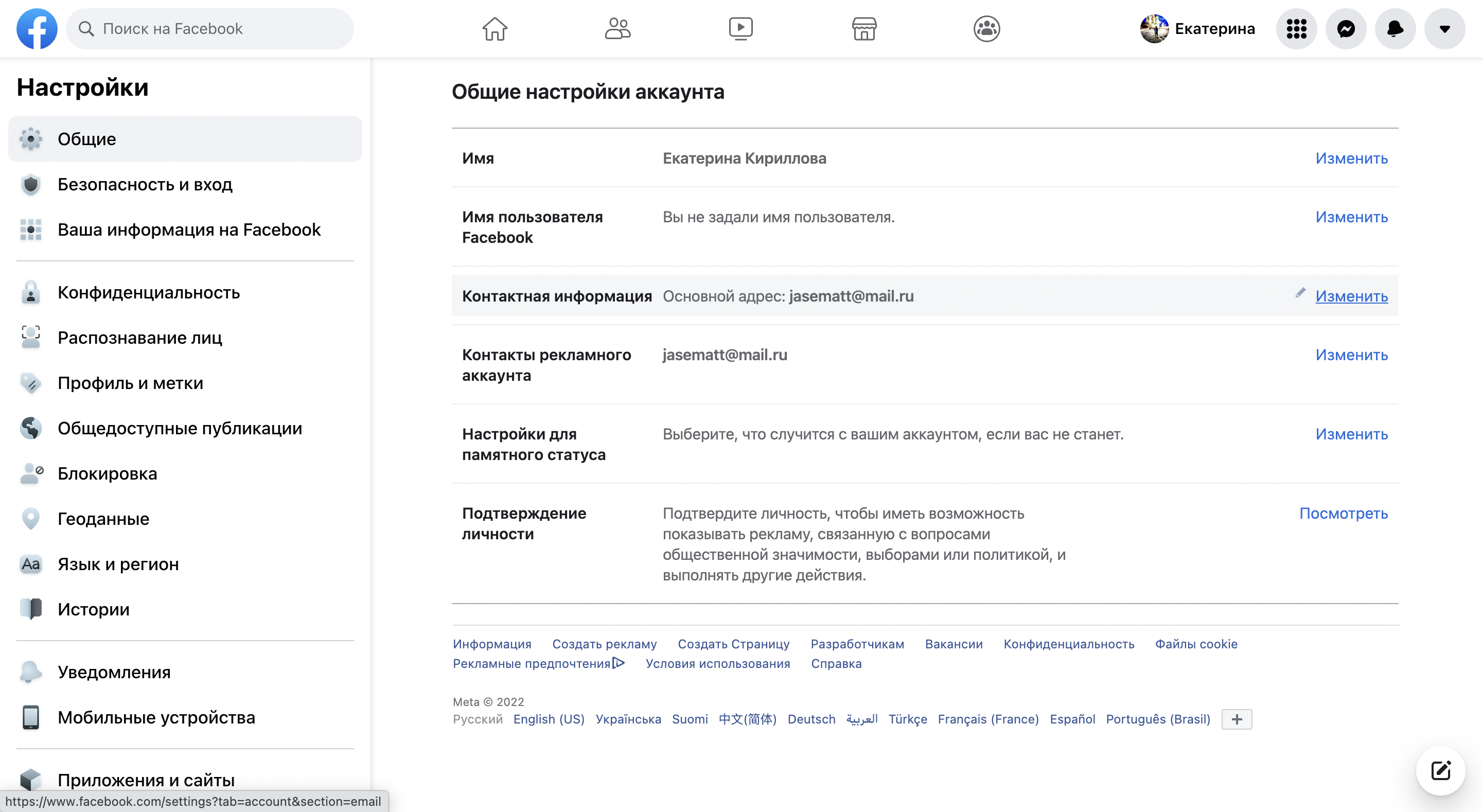Open Язык и регион settings
This screenshot has height=812, width=1482.
pyautogui.click(x=185, y=564)
